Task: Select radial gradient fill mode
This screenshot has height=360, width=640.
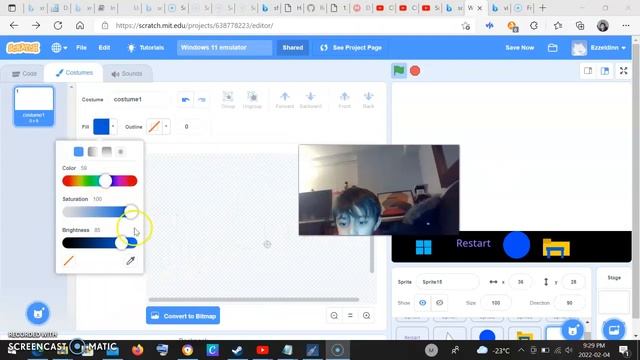Action: coord(121,152)
